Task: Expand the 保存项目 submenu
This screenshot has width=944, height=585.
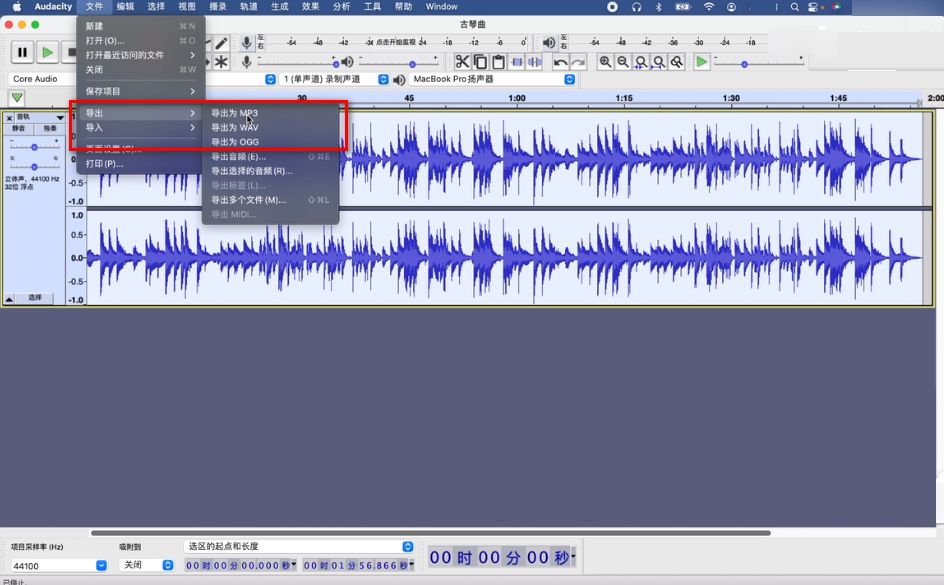Action: pos(141,91)
